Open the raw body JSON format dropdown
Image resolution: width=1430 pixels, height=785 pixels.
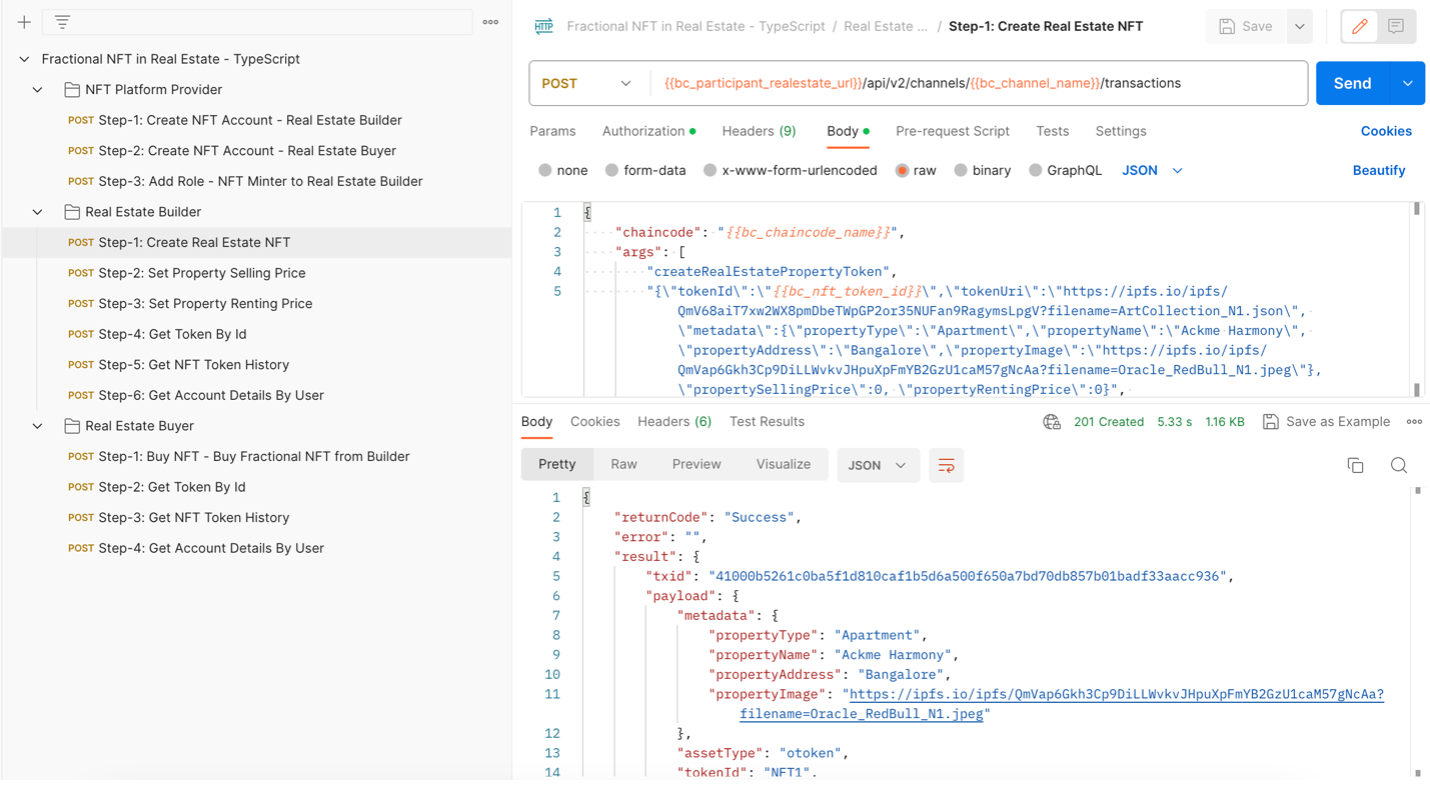tap(1152, 171)
